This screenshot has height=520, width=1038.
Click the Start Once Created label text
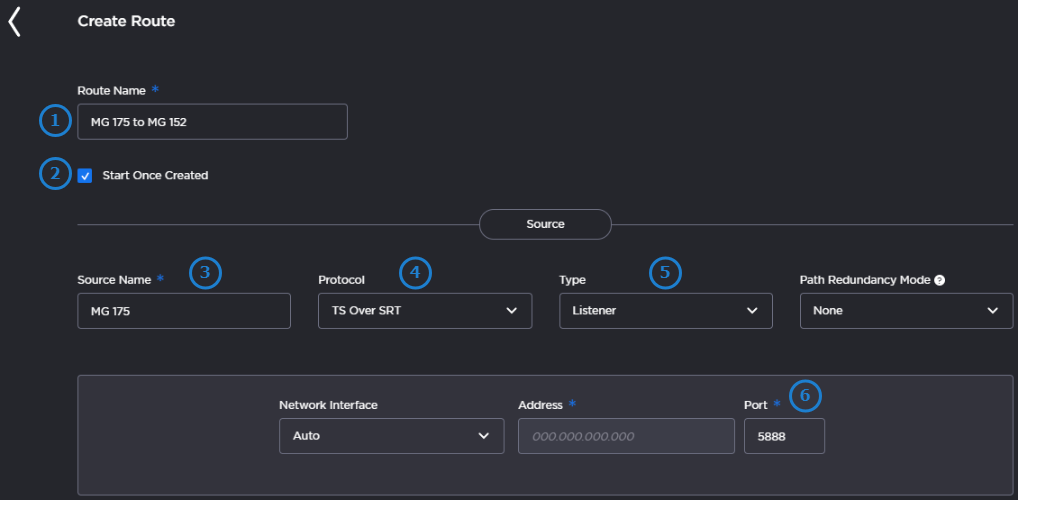pyautogui.click(x=155, y=176)
